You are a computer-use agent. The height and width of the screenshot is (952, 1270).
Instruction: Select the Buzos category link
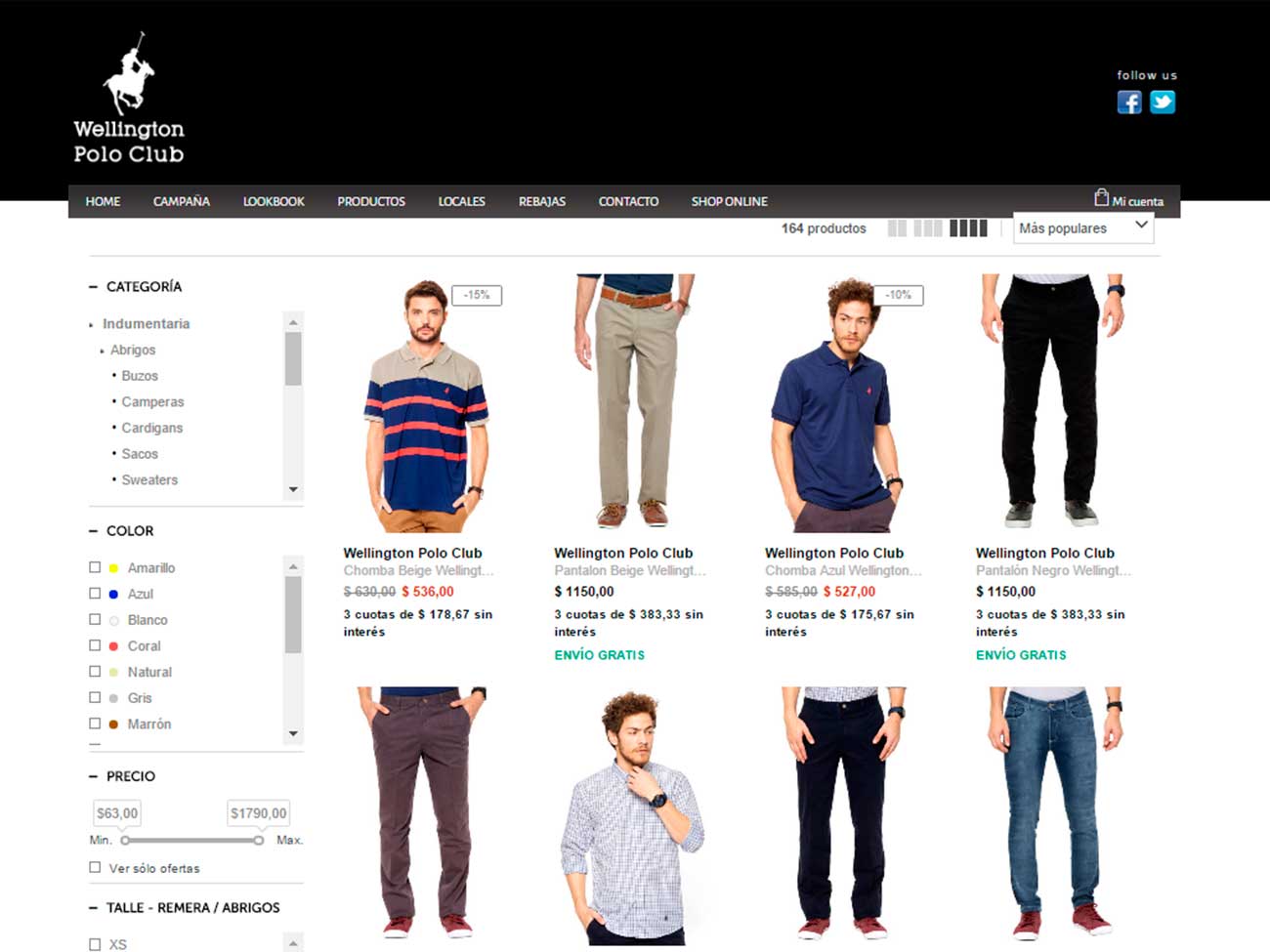(140, 376)
